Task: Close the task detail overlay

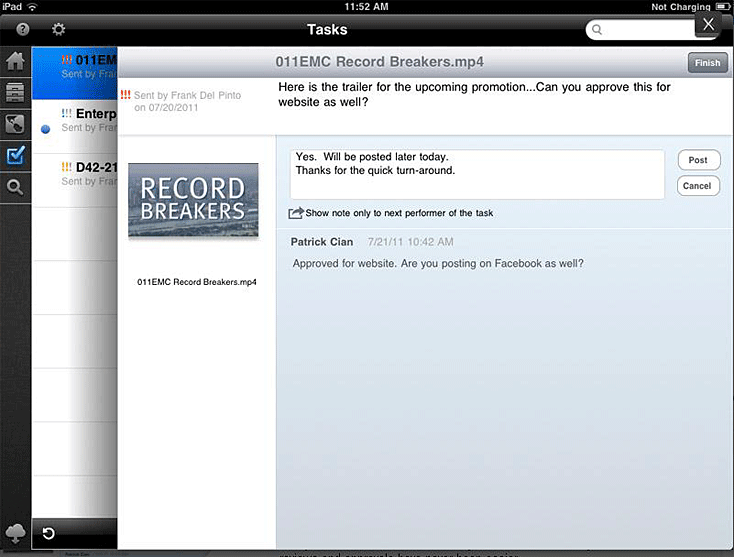Action: click(708, 24)
